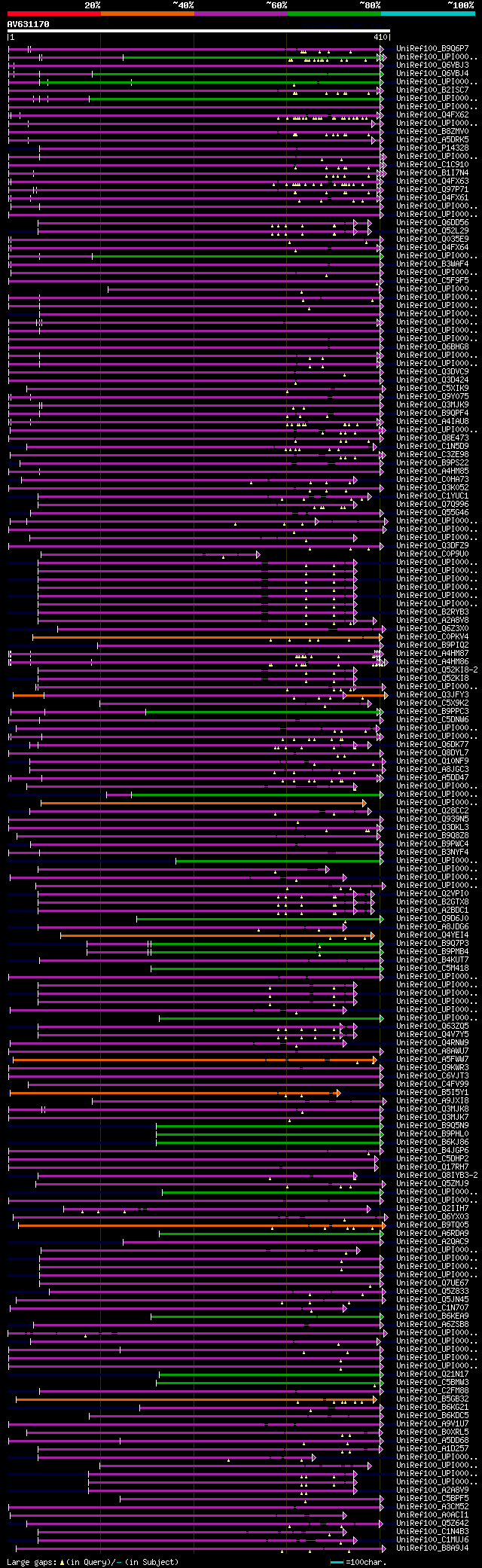Click the purple ~60% identity legend segment
The height and width of the screenshot is (1568, 482).
point(240,14)
